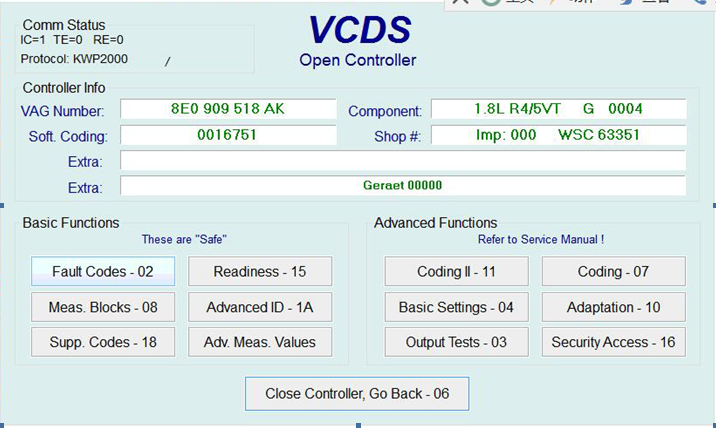Viewport: 716px width, 428px height.
Task: Open Supp. Codes - 18
Action: click(x=103, y=342)
